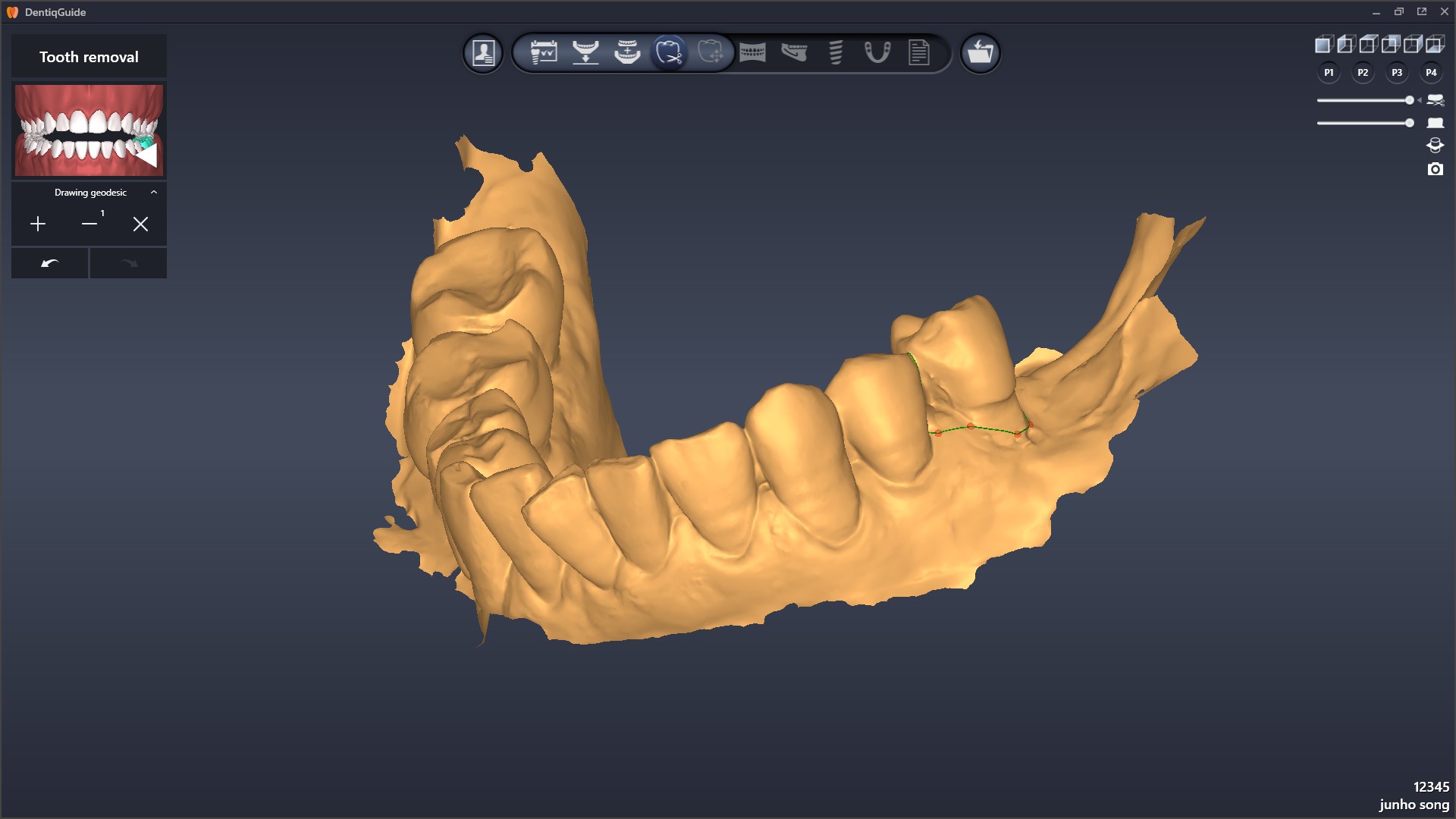Set back cube view
Screen dimensions: 1456x819
(x=1389, y=44)
